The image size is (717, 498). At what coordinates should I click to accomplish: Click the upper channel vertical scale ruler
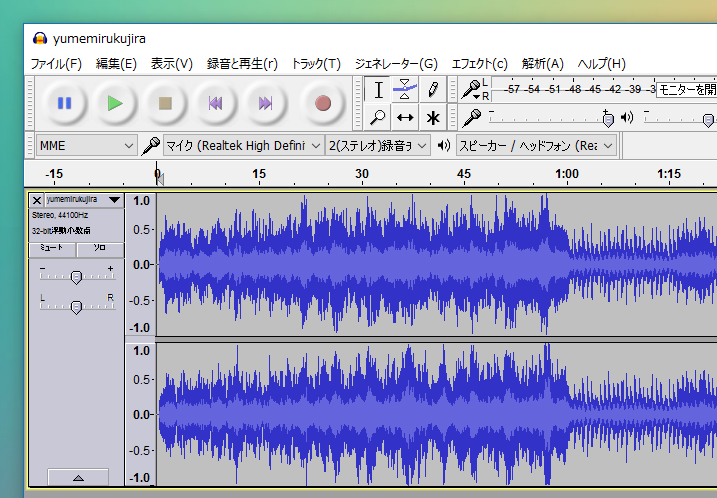[x=140, y=264]
